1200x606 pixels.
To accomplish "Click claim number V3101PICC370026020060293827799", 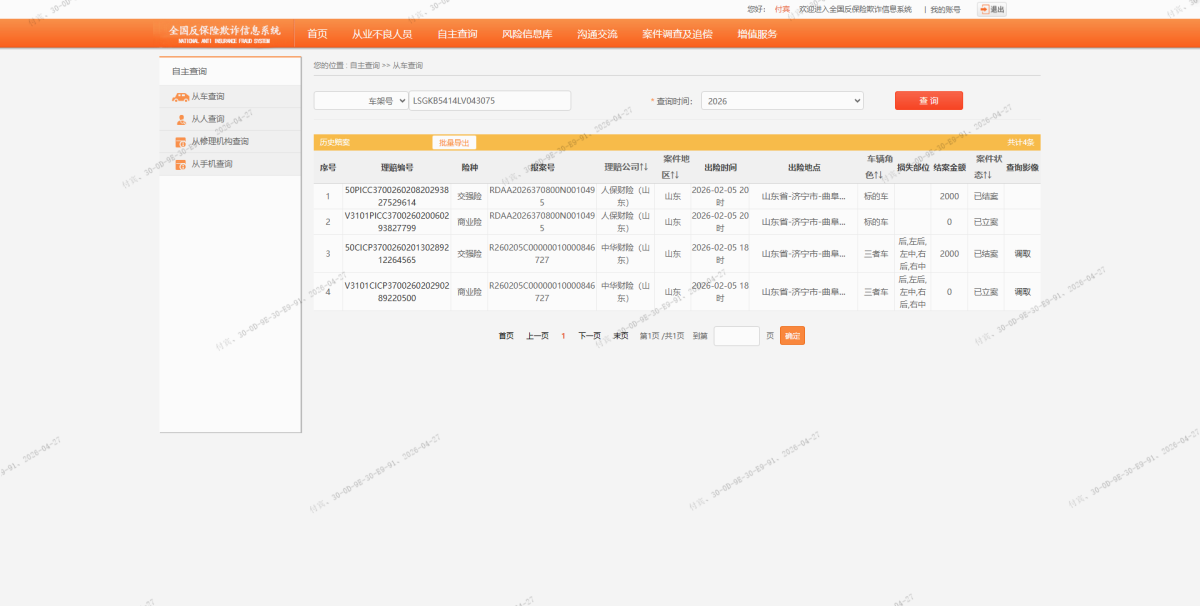I will coord(397,222).
